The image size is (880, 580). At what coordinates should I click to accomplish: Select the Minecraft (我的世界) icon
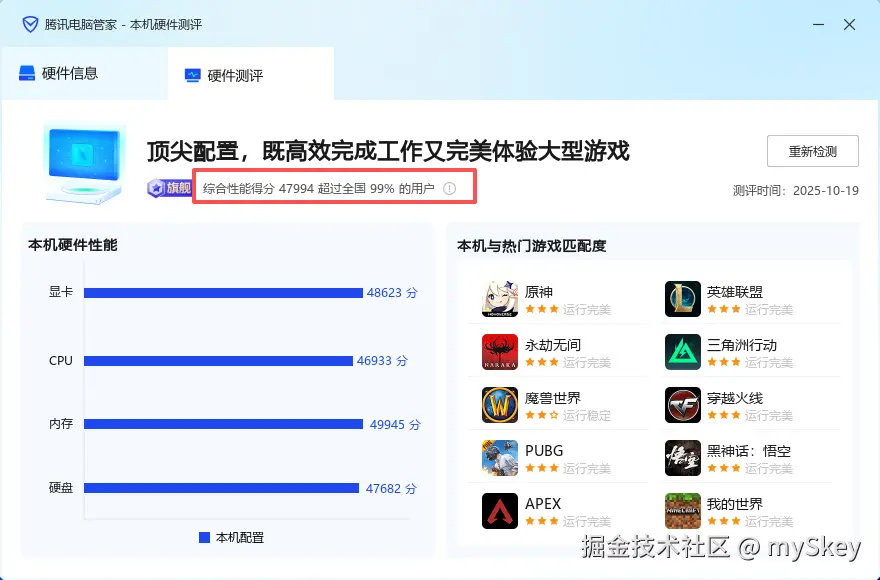(x=682, y=511)
